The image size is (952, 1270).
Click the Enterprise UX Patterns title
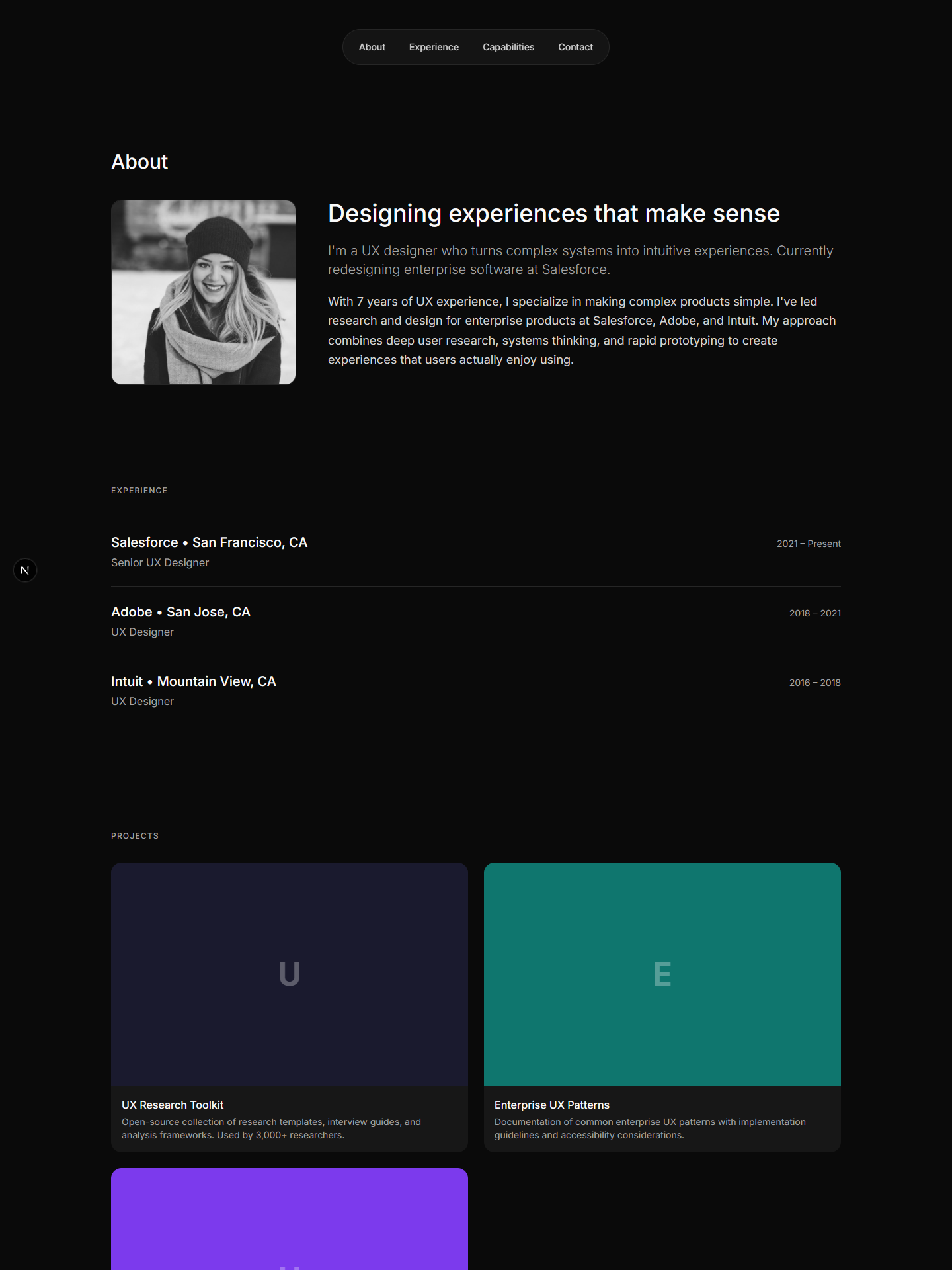(x=552, y=1105)
